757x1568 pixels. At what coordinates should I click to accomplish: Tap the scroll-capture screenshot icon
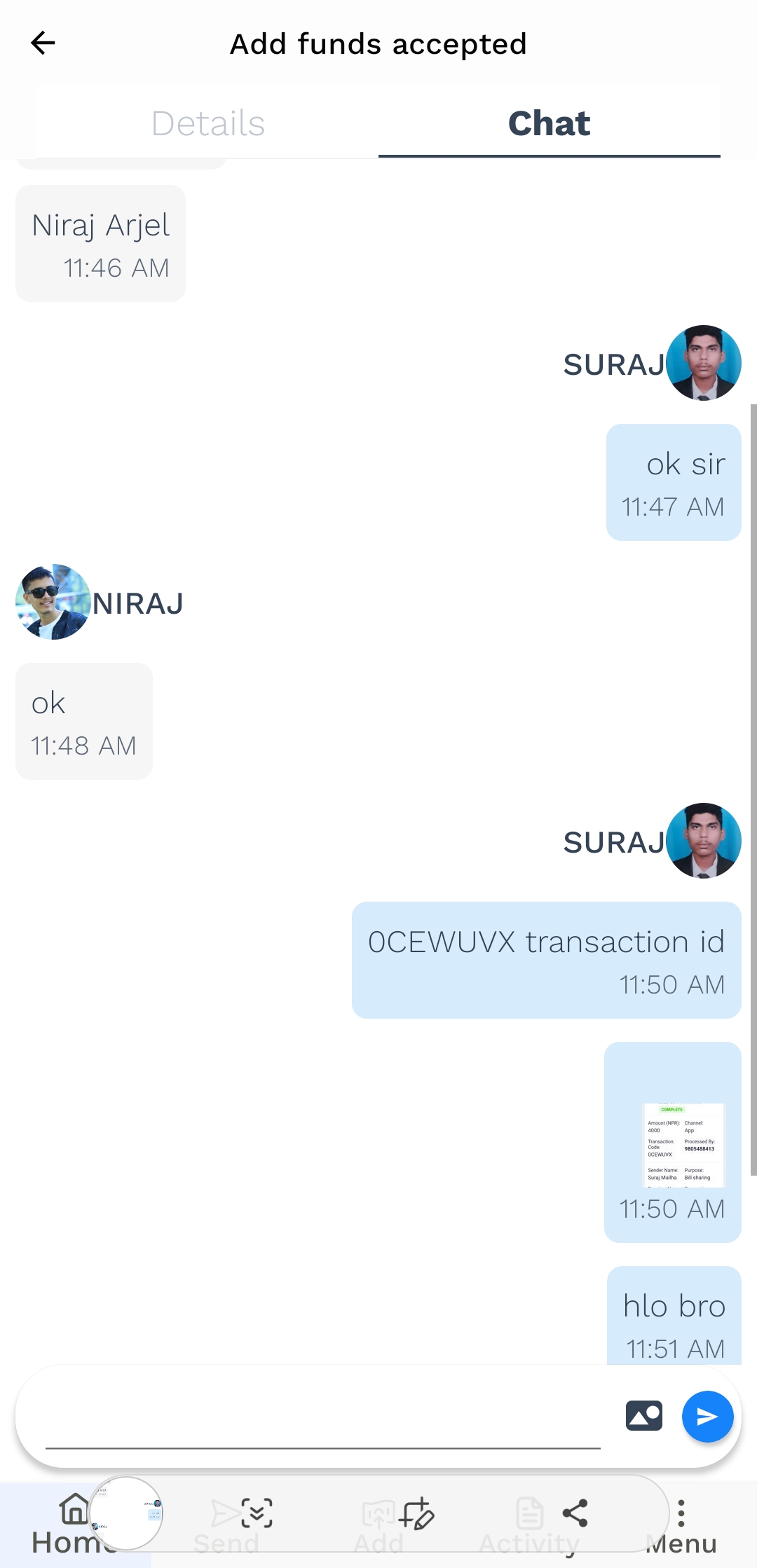click(x=257, y=1513)
